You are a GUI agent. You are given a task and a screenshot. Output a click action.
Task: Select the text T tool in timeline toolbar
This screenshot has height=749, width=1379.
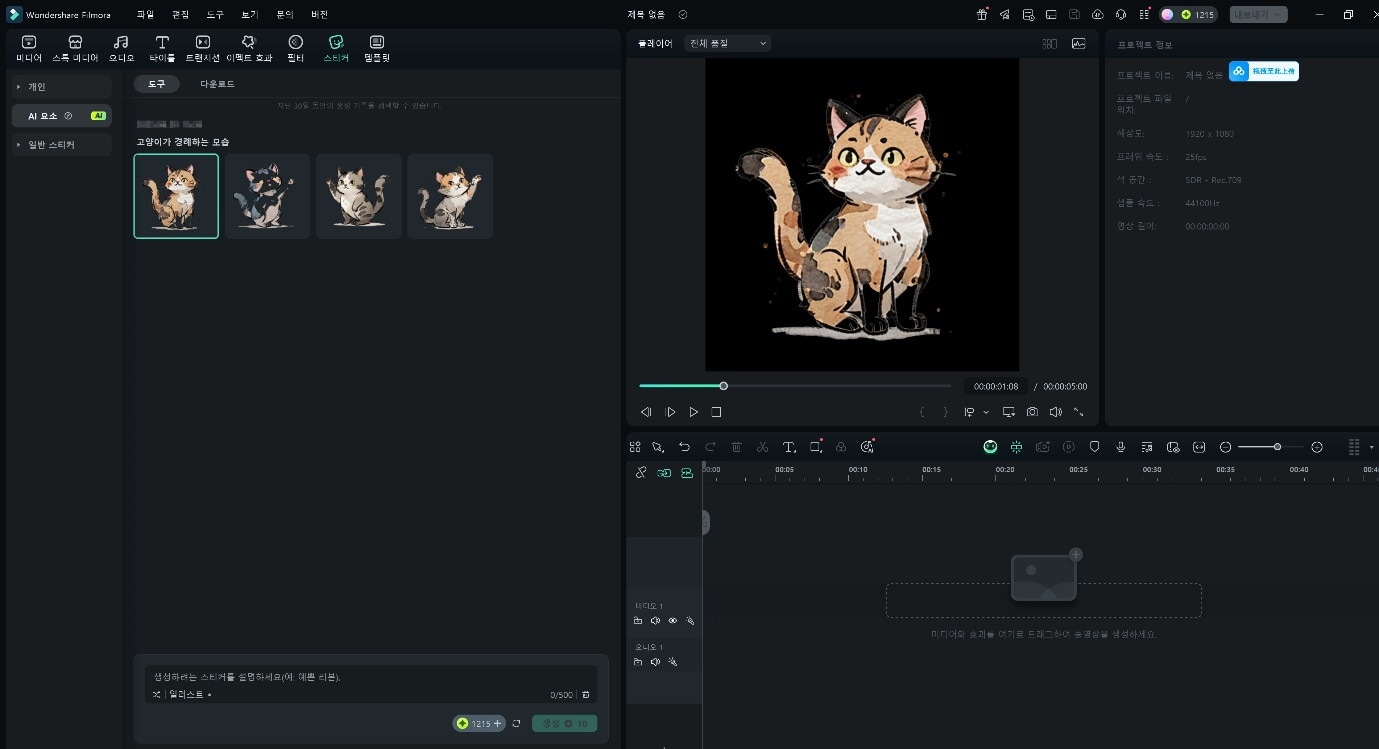tap(789, 447)
